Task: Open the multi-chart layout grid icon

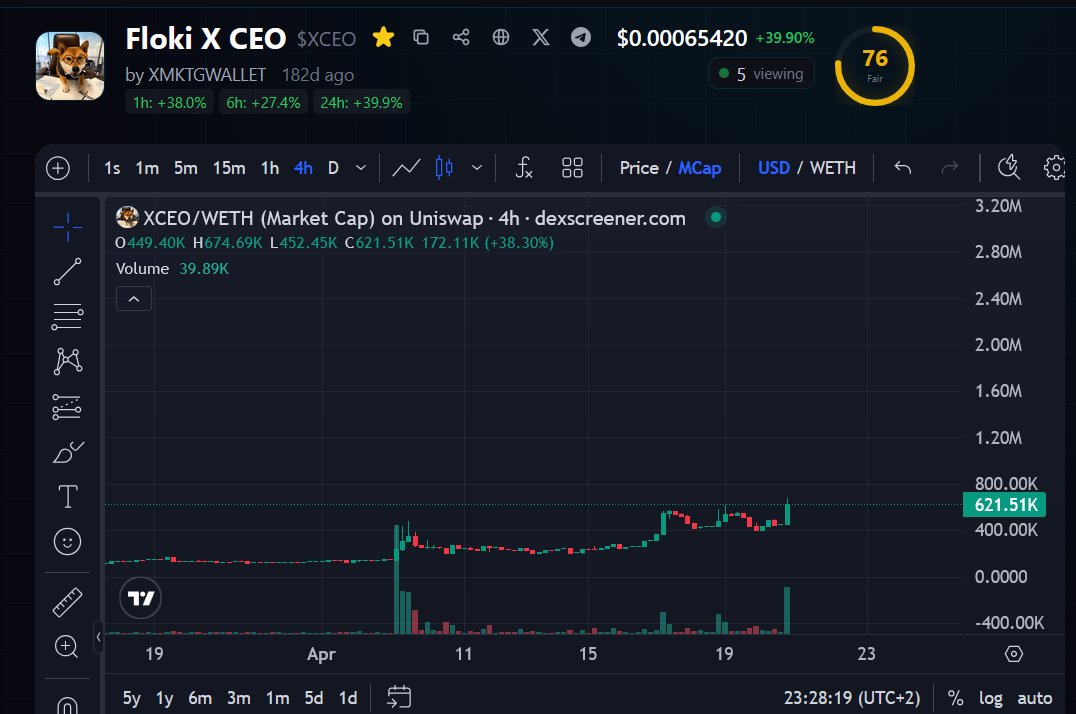Action: pos(572,168)
